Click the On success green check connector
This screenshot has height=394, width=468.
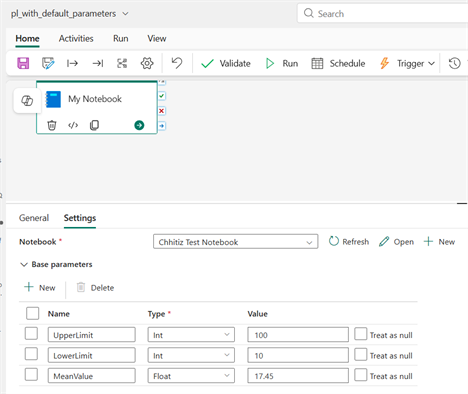[x=162, y=96]
